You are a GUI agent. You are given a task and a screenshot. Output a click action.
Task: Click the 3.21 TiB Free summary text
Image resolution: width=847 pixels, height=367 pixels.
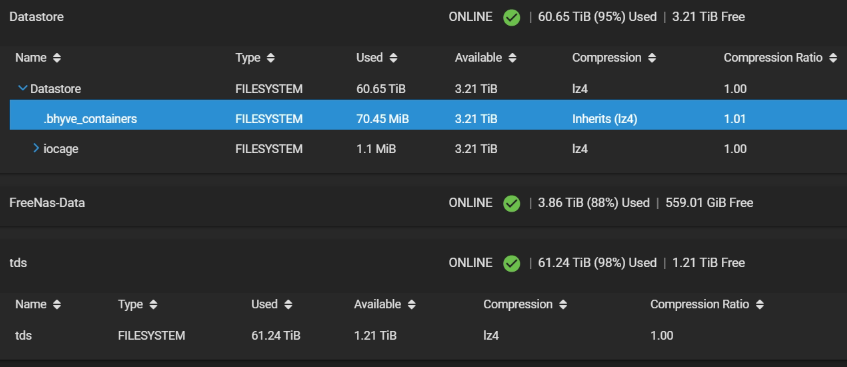coord(708,17)
